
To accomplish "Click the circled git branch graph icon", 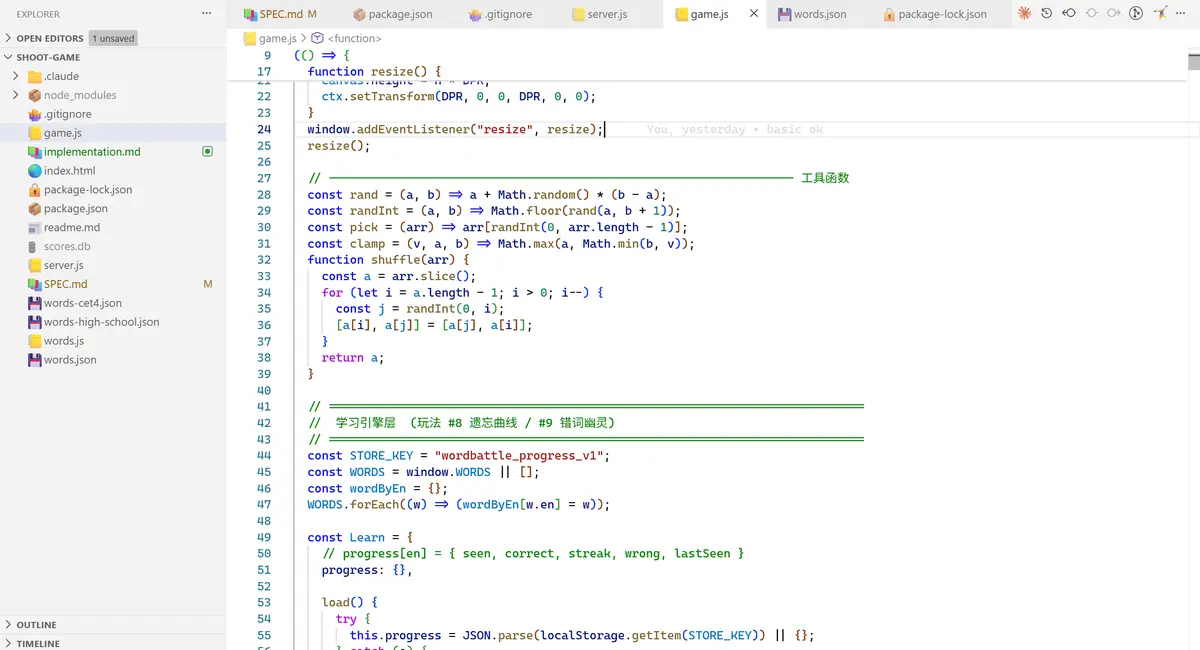I will tap(1136, 13).
